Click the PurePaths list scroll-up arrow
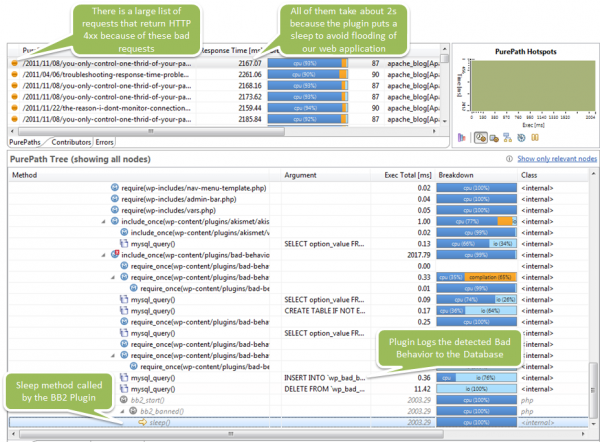 [445, 49]
